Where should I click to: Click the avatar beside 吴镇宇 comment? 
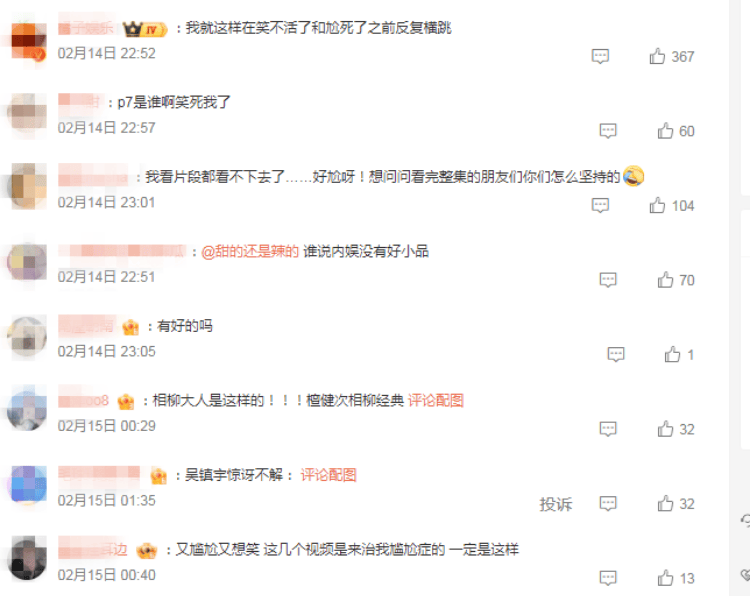[x=28, y=483]
